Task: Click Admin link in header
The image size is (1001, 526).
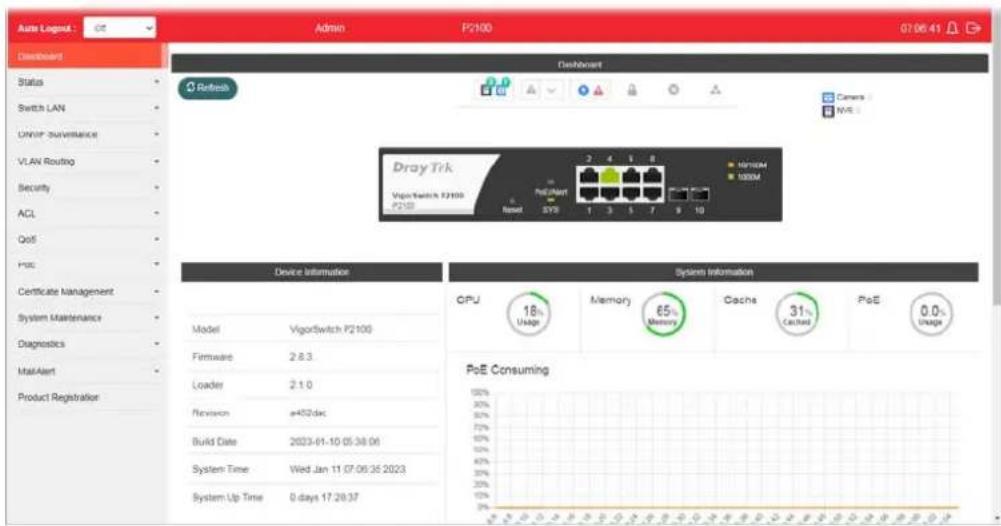Action: coord(329,28)
